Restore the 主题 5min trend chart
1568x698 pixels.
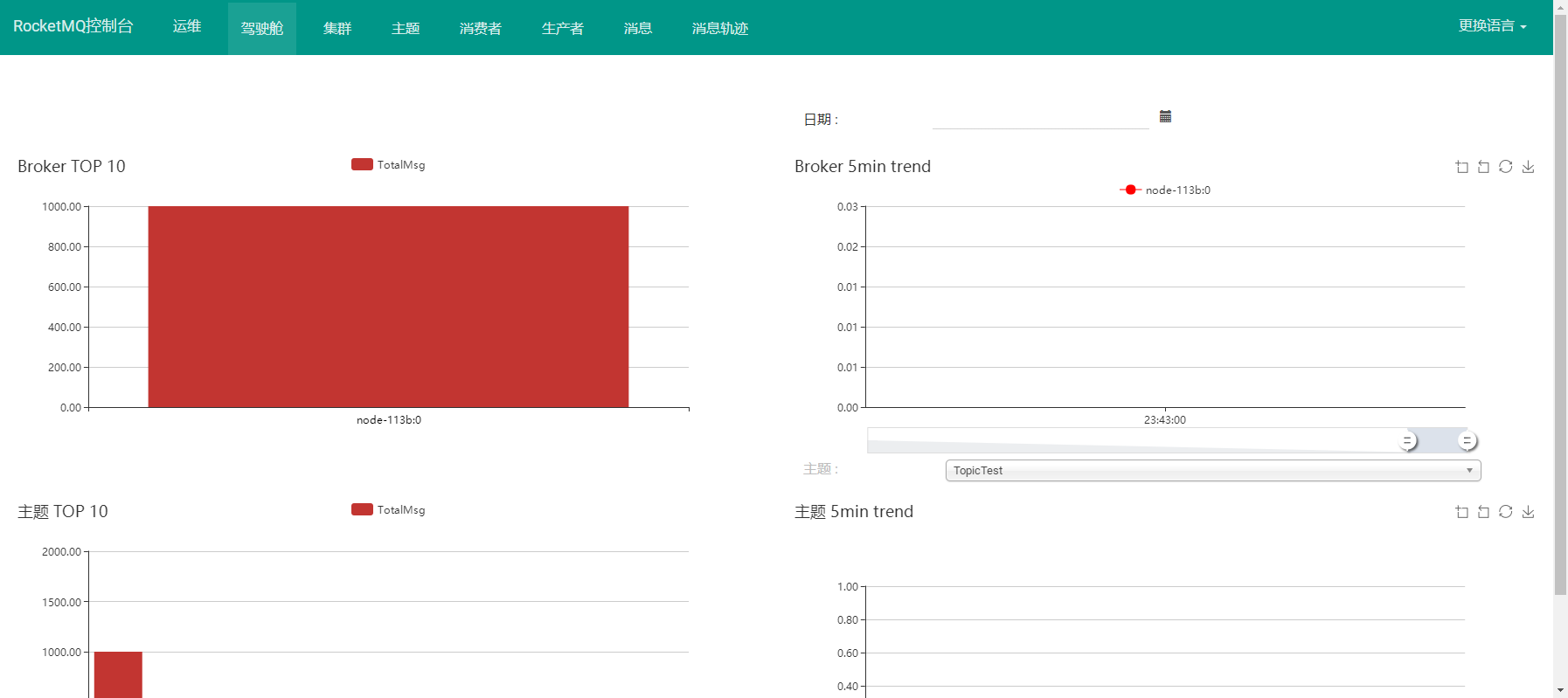point(1505,512)
